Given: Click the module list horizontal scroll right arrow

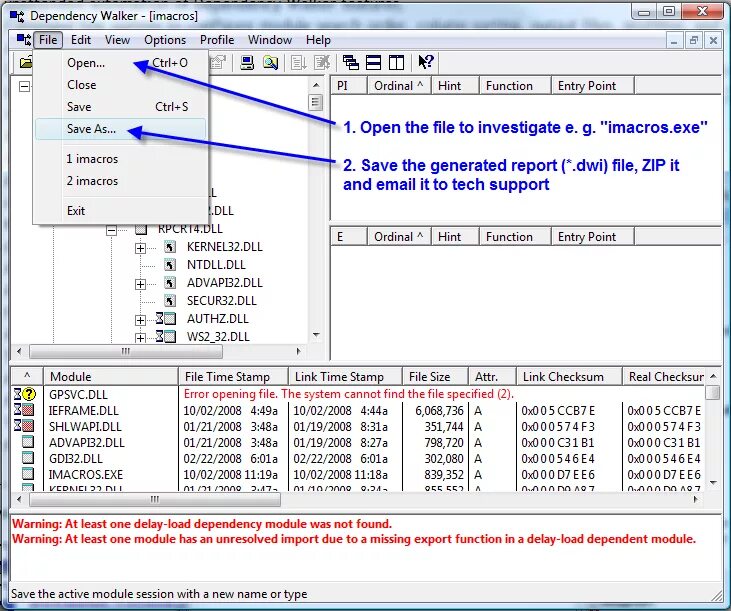Looking at the screenshot, I should [x=696, y=499].
